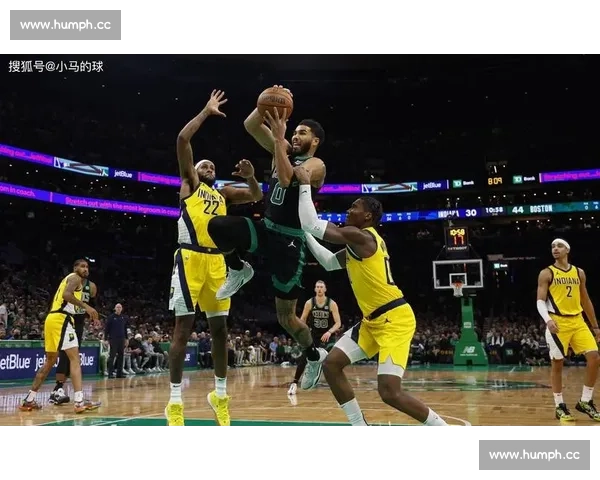Click the Celtics player standing in the background
The height and width of the screenshot is (480, 600).
pyautogui.click(x=320, y=318)
